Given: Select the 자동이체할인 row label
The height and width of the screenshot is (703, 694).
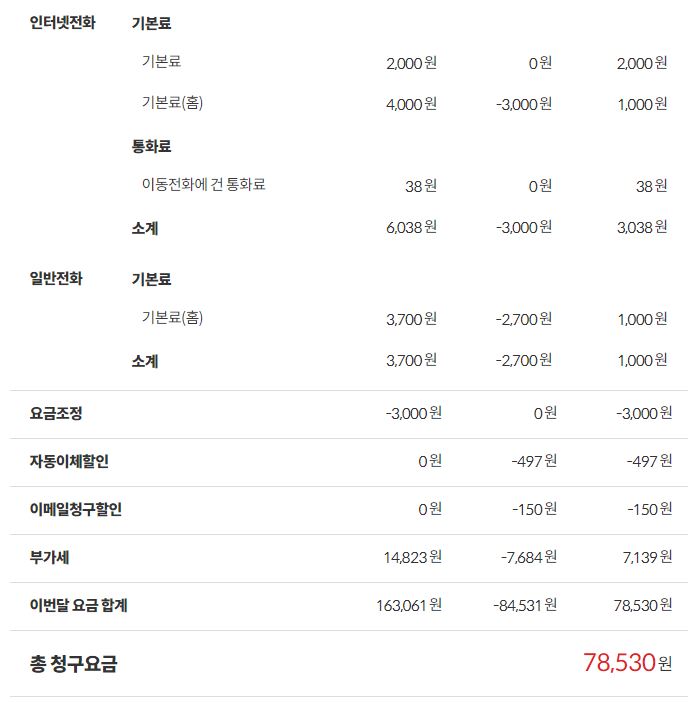Looking at the screenshot, I should [x=69, y=461].
